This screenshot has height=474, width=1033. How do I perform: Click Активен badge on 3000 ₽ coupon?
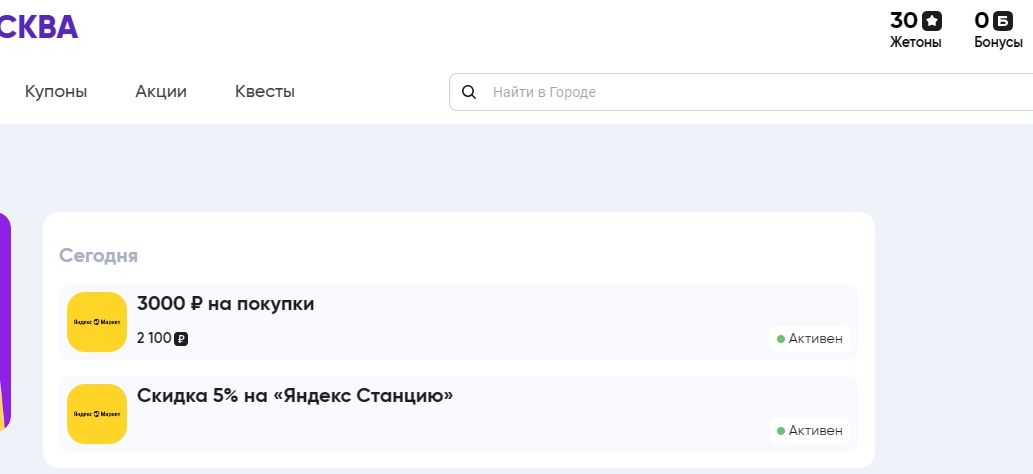(810, 339)
